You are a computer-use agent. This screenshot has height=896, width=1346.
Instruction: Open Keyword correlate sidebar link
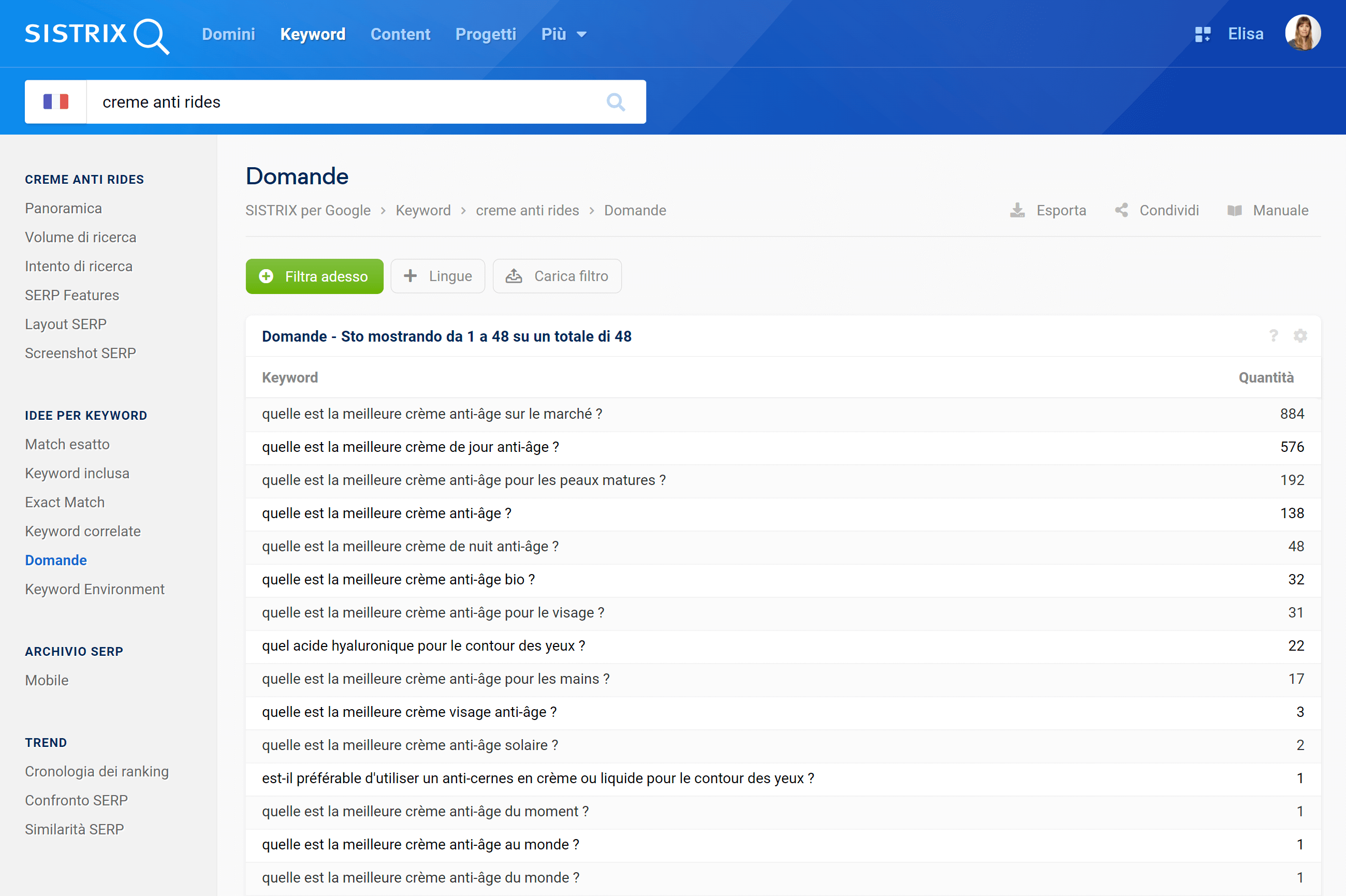82,531
